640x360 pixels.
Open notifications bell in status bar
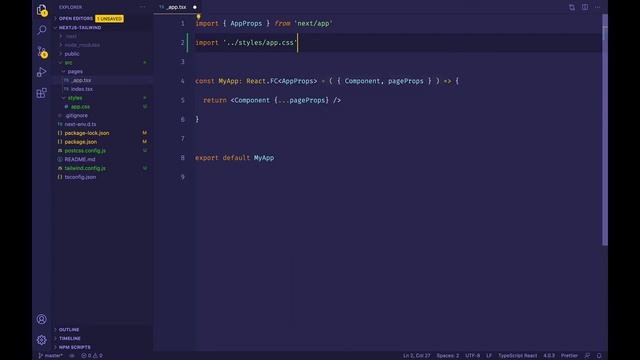click(599, 356)
